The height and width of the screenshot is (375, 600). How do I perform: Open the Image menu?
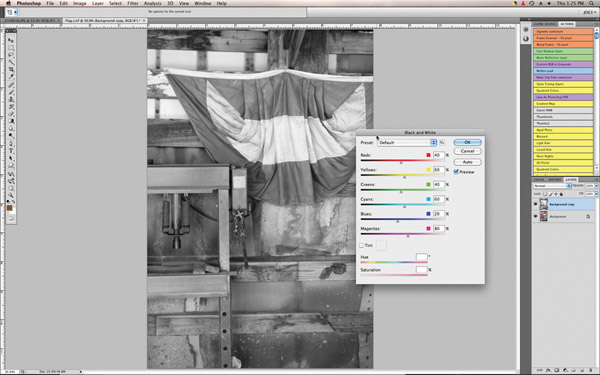[80, 3]
